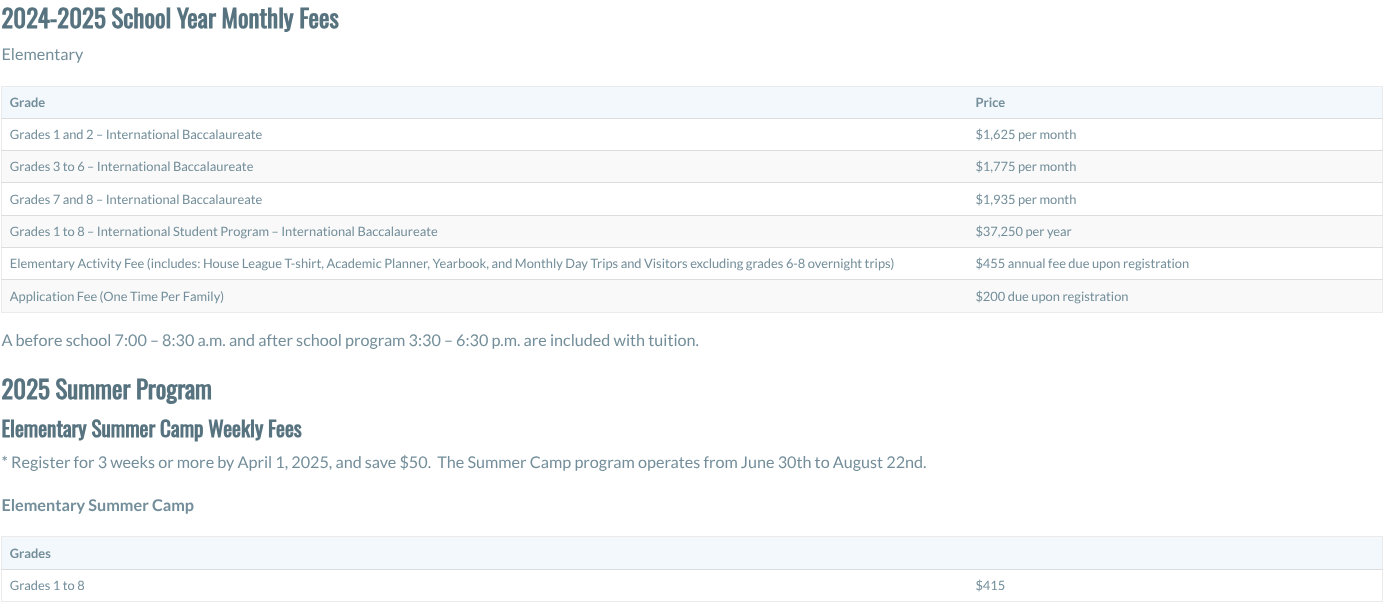Select the International Student Program row

click(692, 231)
